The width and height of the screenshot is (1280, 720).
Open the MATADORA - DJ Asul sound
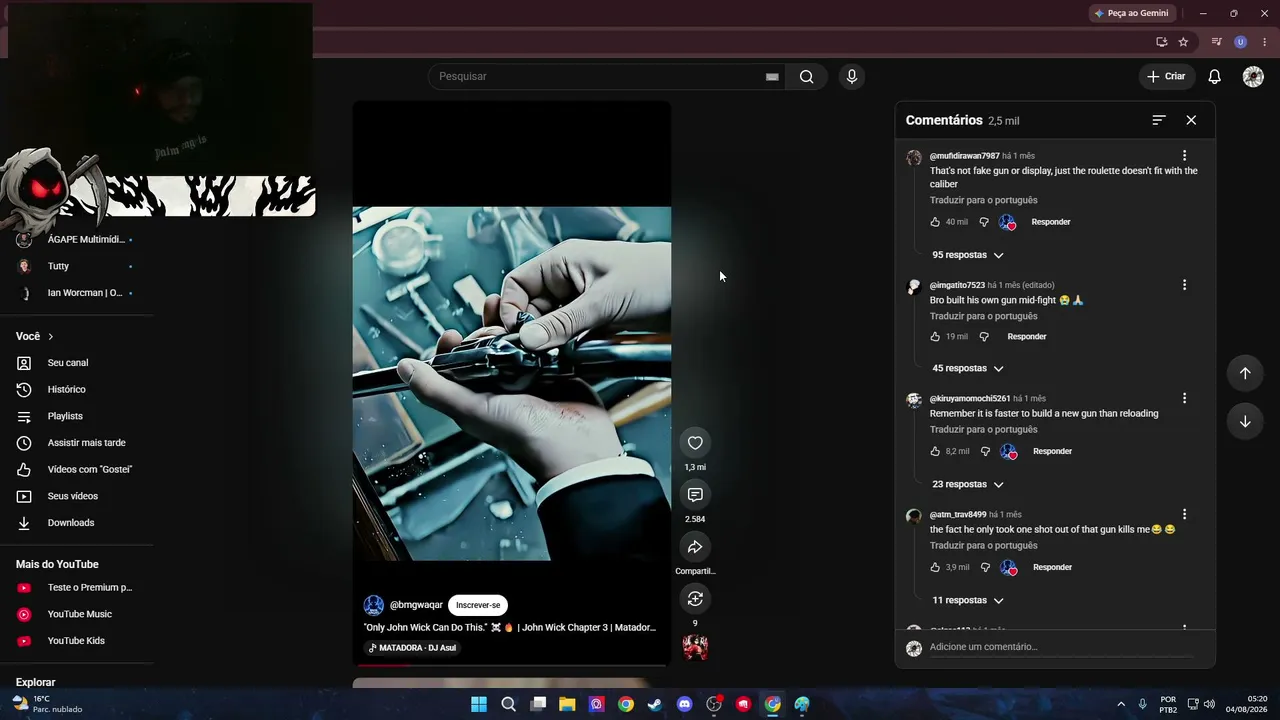click(412, 648)
